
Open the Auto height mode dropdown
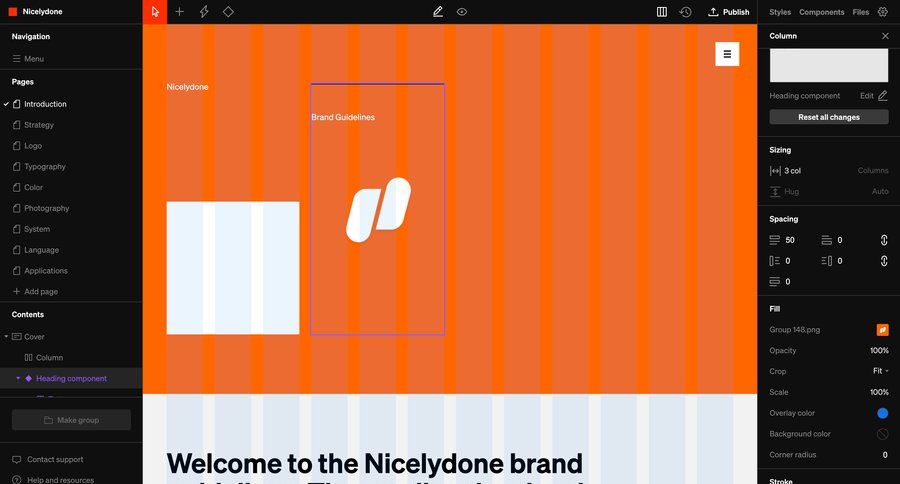coord(880,191)
